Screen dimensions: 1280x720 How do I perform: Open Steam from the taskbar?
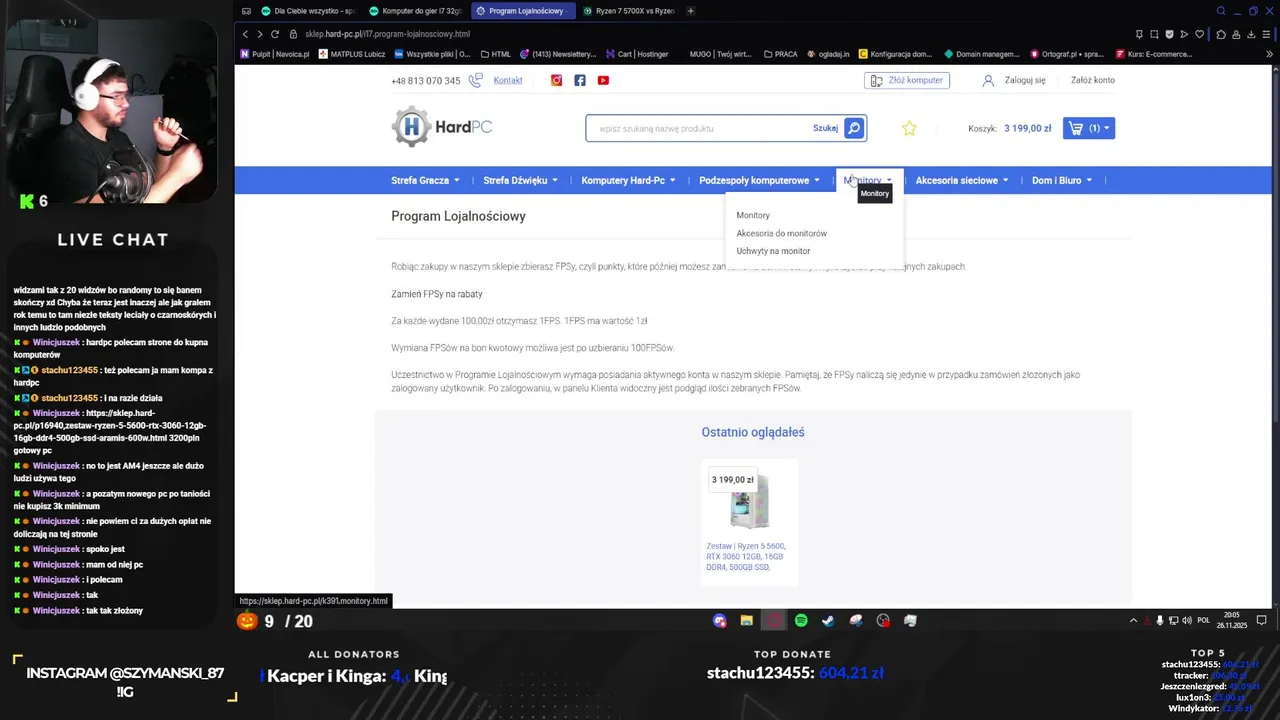[828, 621]
